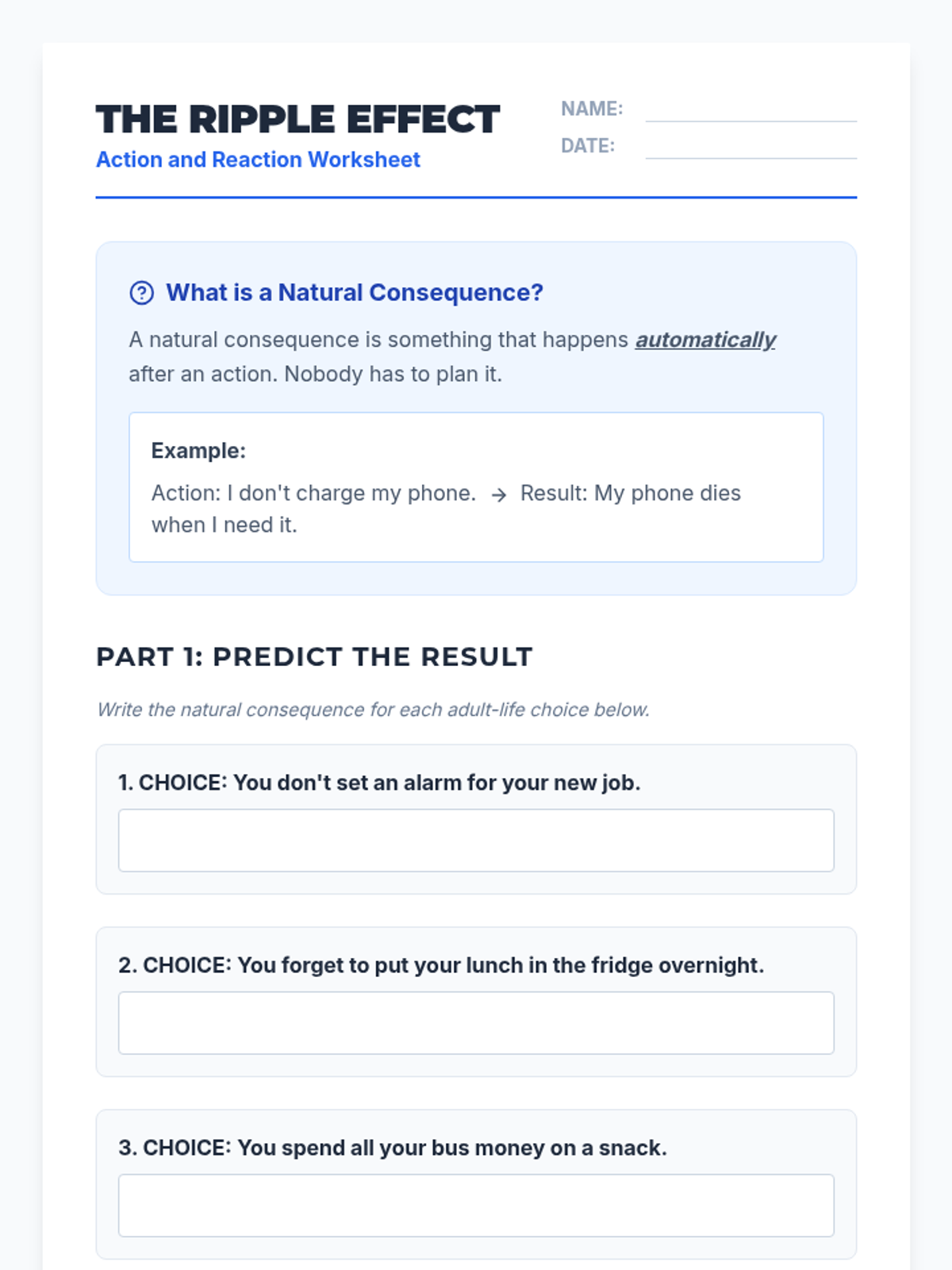Click 'Action and Reaction Worksheet' subtitle
The image size is (952, 1270).
[258, 160]
